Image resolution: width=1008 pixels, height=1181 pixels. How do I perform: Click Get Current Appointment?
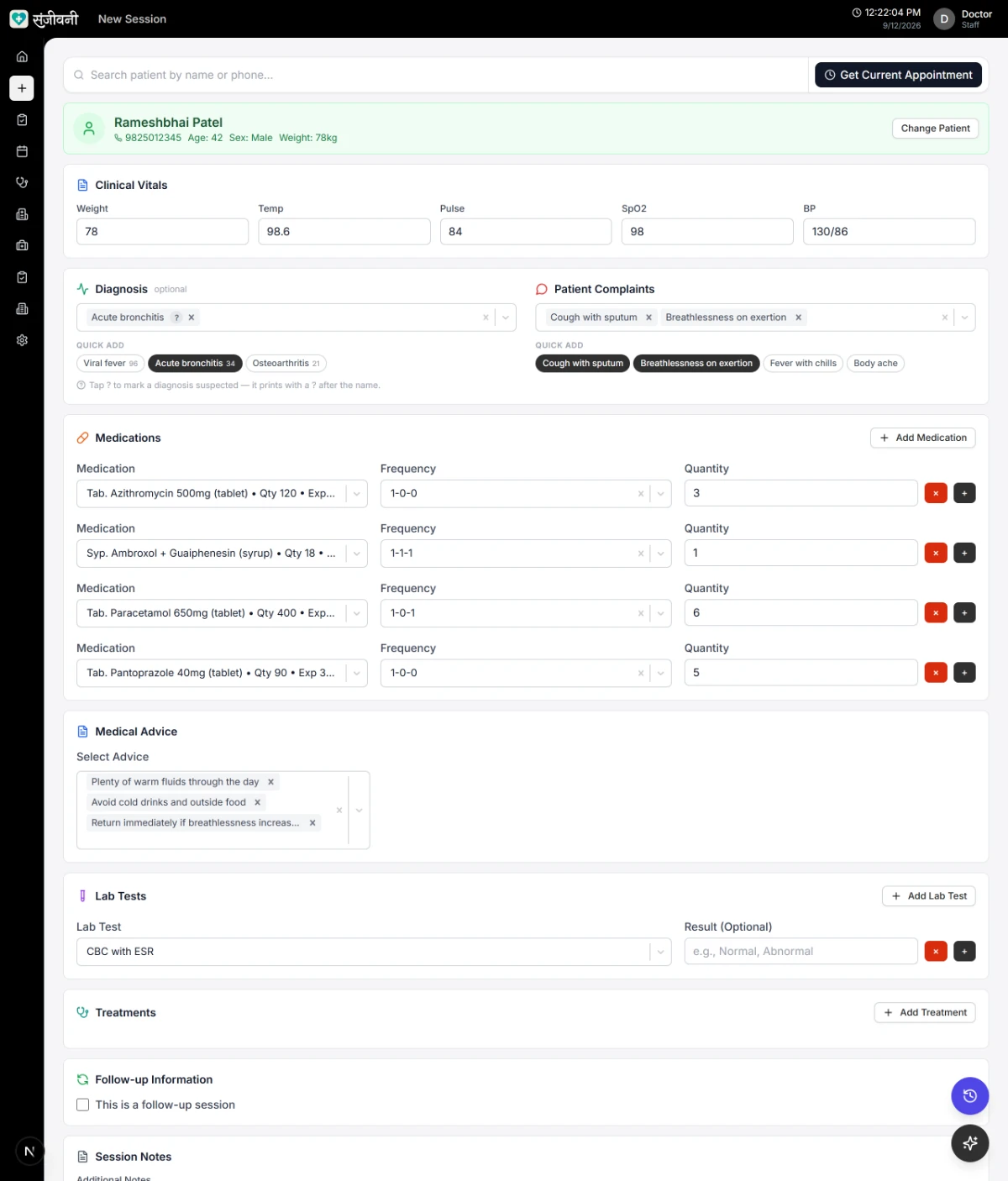click(x=898, y=75)
